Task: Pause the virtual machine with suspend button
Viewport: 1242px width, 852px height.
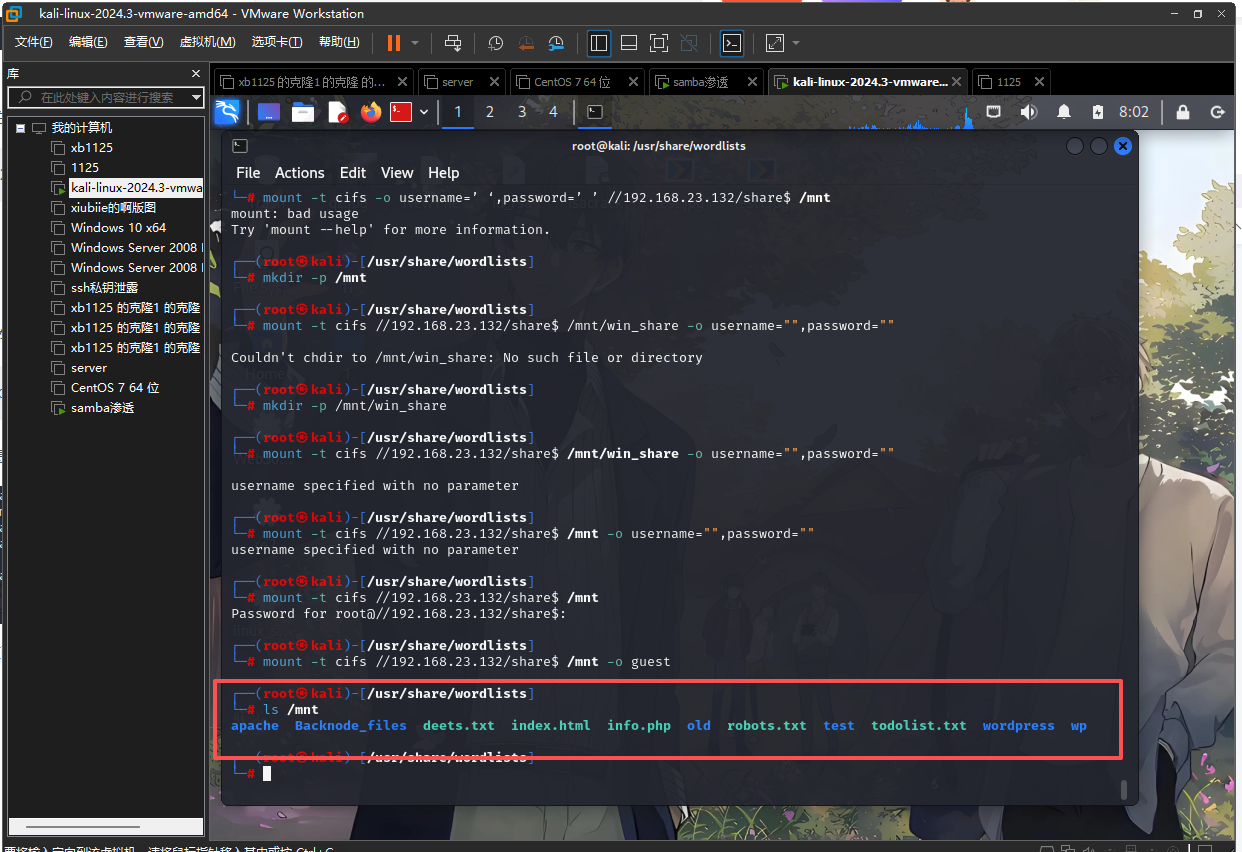Action: [x=393, y=43]
